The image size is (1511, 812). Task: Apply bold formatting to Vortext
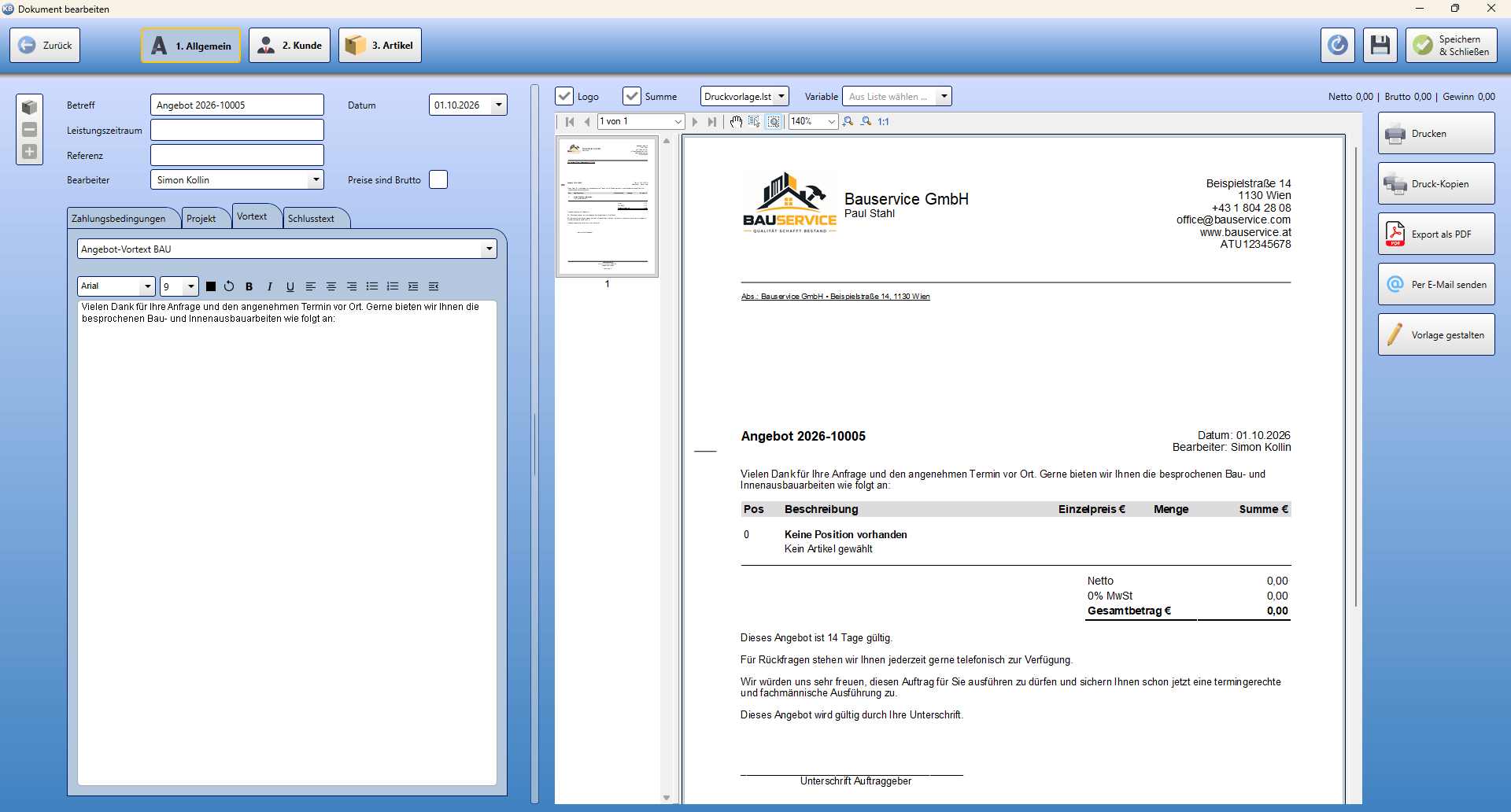[x=249, y=286]
